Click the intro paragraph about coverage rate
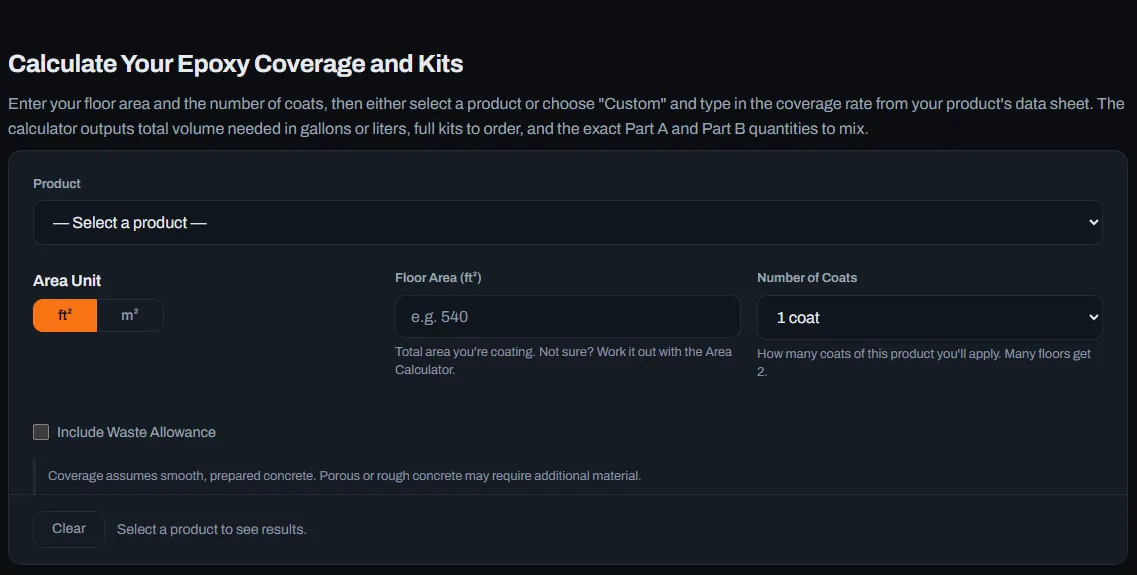This screenshot has width=1137, height=575. [x=566, y=117]
